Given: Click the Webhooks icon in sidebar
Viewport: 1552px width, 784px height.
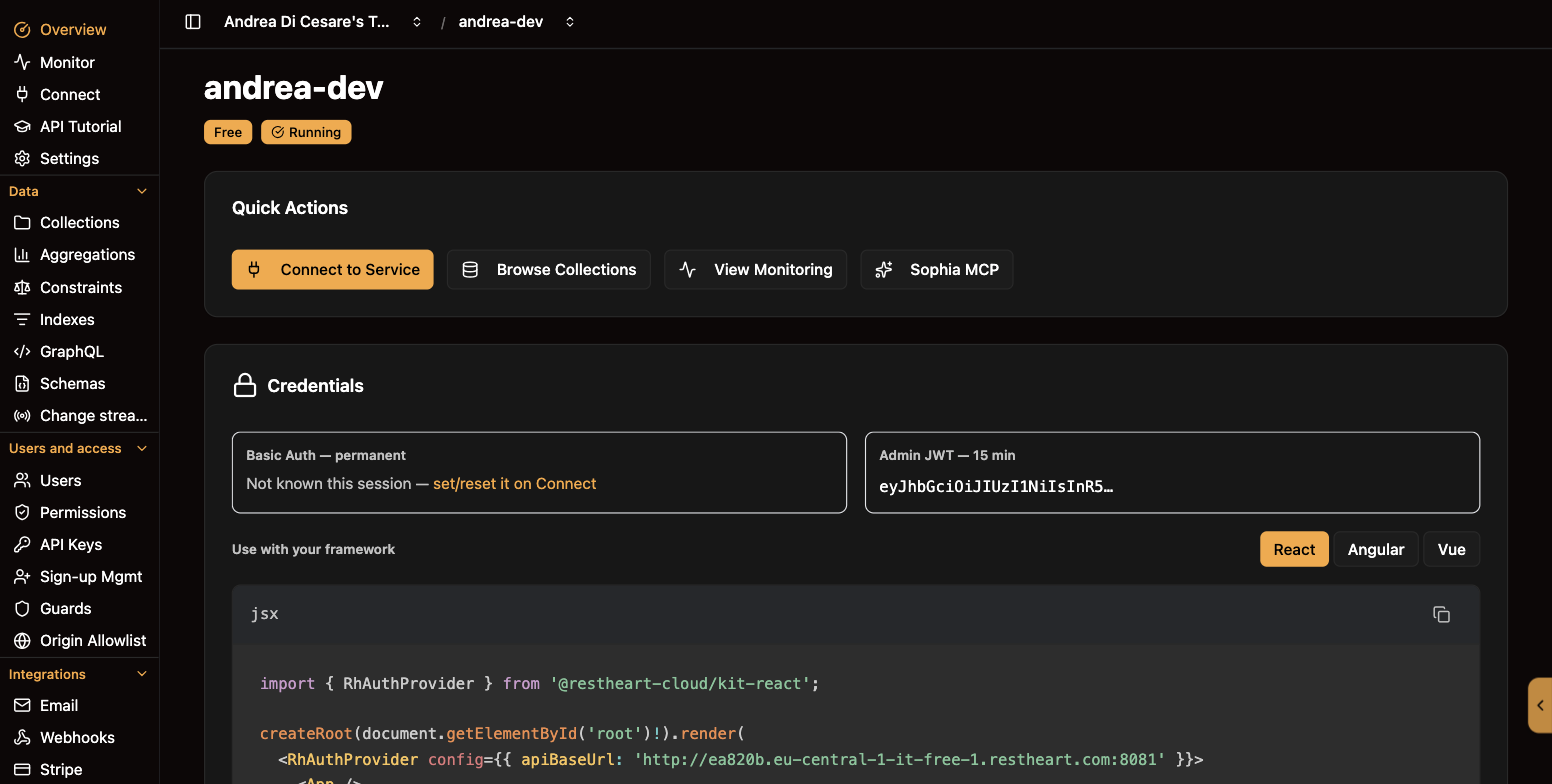Looking at the screenshot, I should pos(22,737).
